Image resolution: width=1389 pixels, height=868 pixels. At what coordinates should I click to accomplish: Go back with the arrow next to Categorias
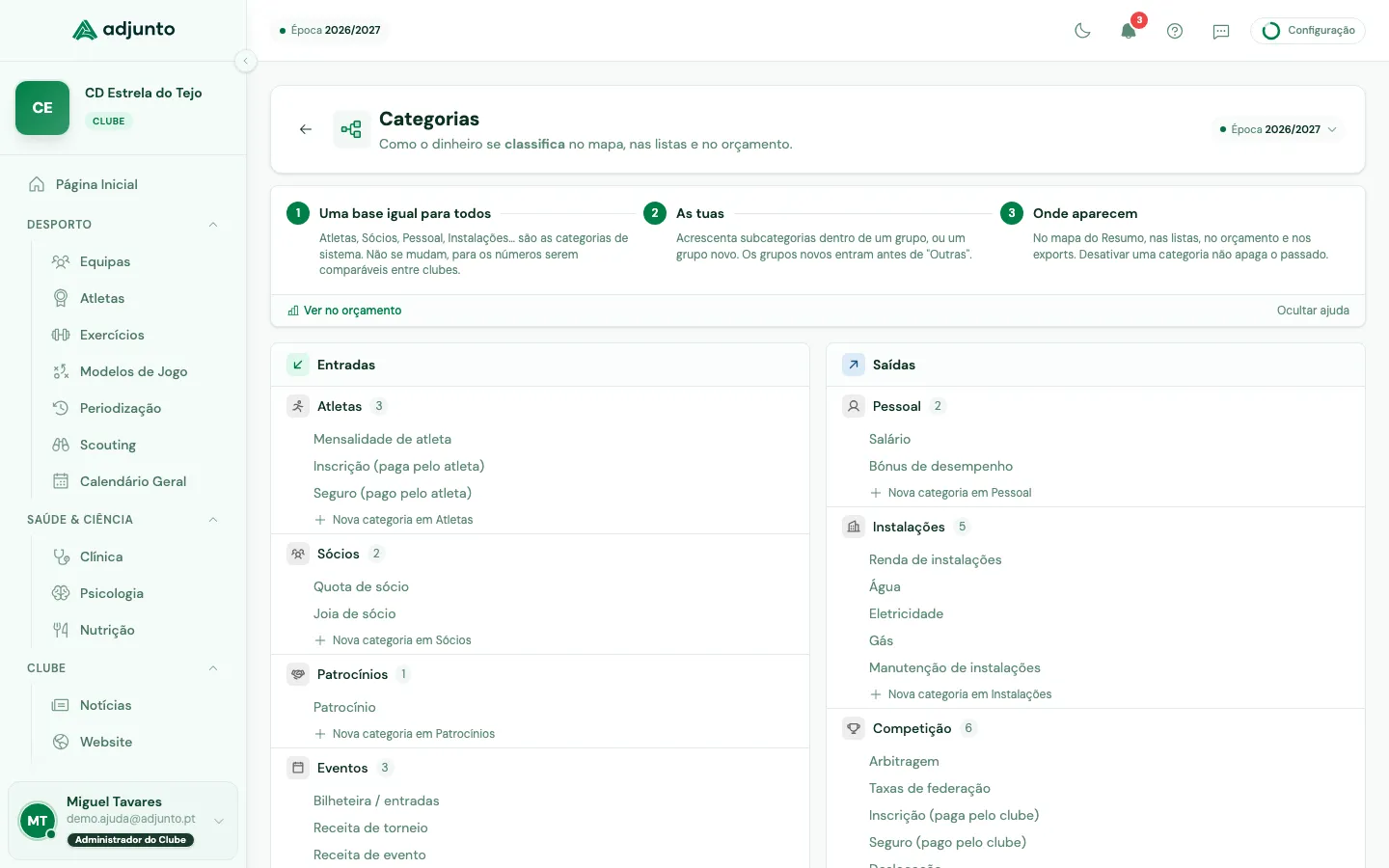pos(306,129)
